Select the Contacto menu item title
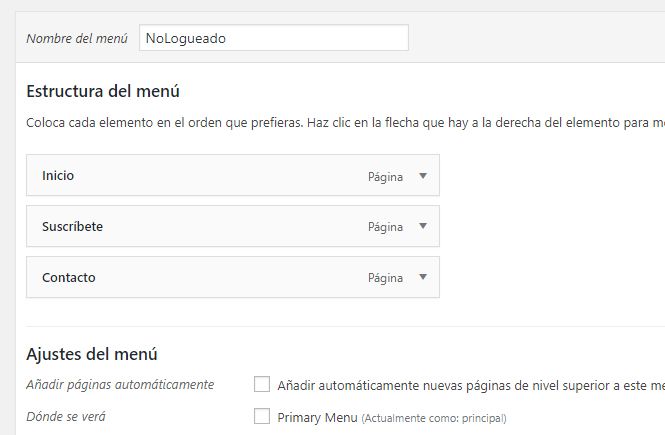Image resolution: width=665 pixels, height=435 pixels. 68,277
